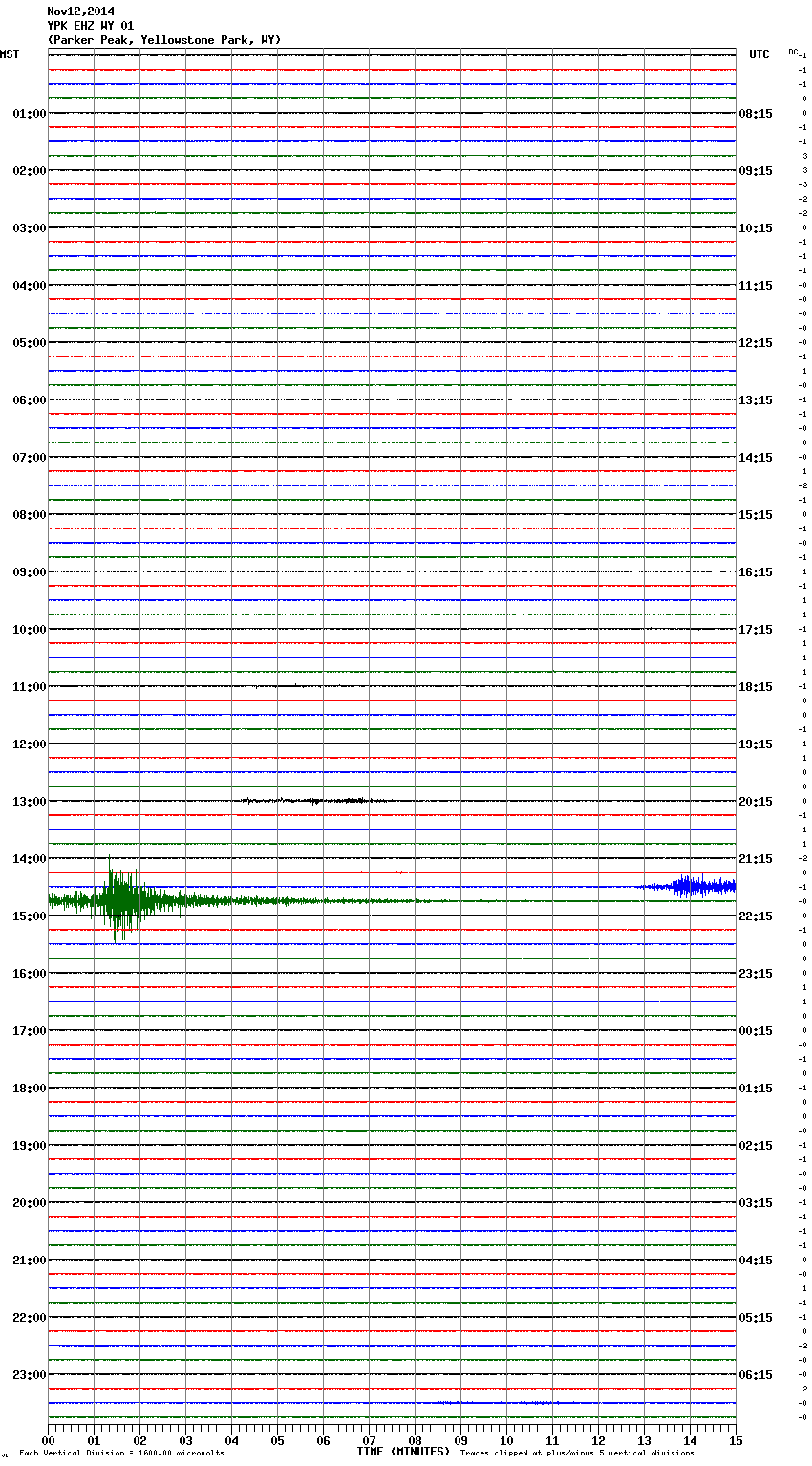Select the 20:00 MST time label
This screenshot has height=1466, width=812.
tap(29, 1203)
